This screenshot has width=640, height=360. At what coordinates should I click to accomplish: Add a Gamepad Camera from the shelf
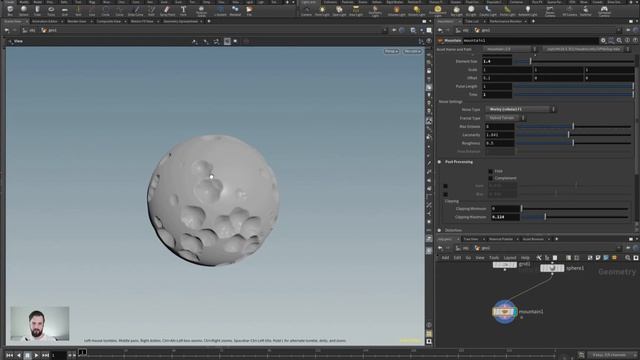pos(604,10)
